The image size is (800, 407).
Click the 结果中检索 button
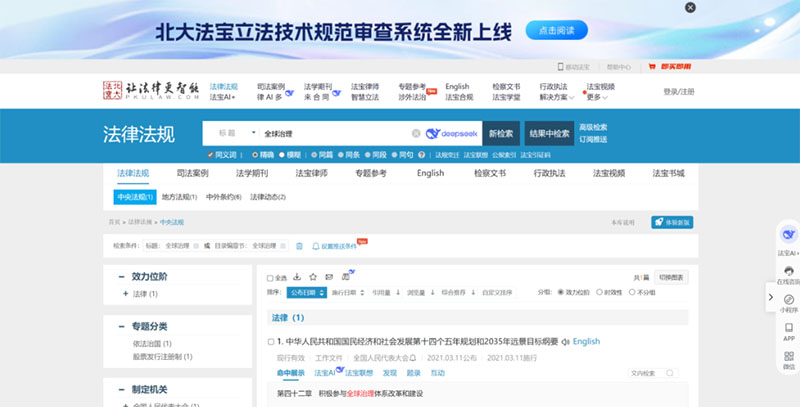pyautogui.click(x=549, y=133)
